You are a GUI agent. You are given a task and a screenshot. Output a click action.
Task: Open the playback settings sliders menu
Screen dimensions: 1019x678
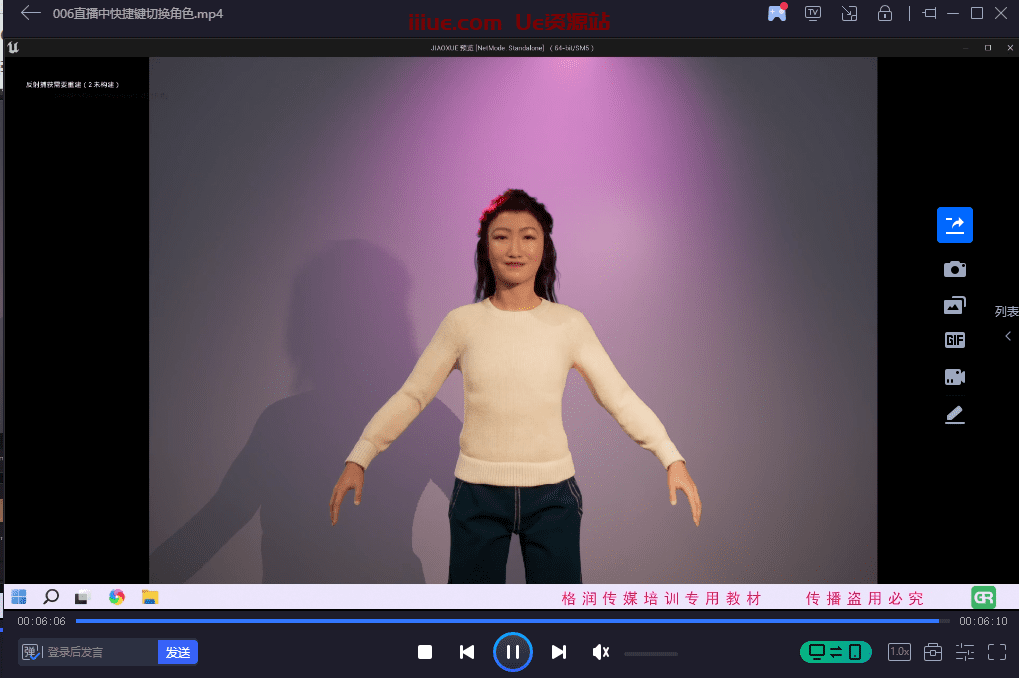tap(964, 652)
